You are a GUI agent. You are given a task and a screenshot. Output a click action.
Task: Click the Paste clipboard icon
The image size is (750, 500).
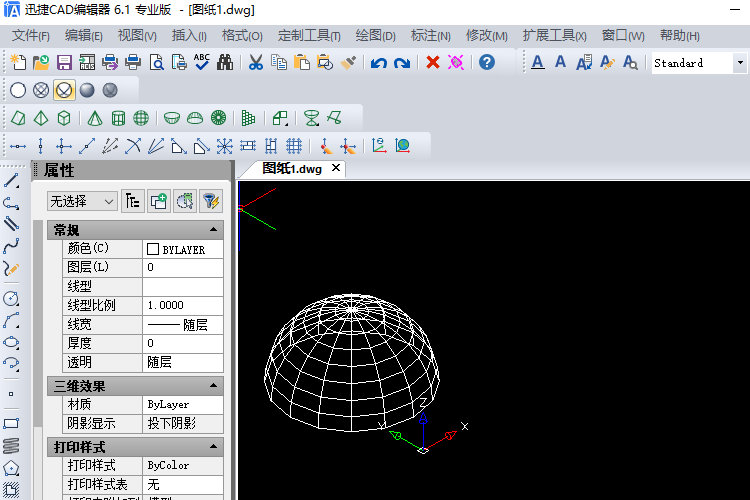pyautogui.click(x=302, y=62)
